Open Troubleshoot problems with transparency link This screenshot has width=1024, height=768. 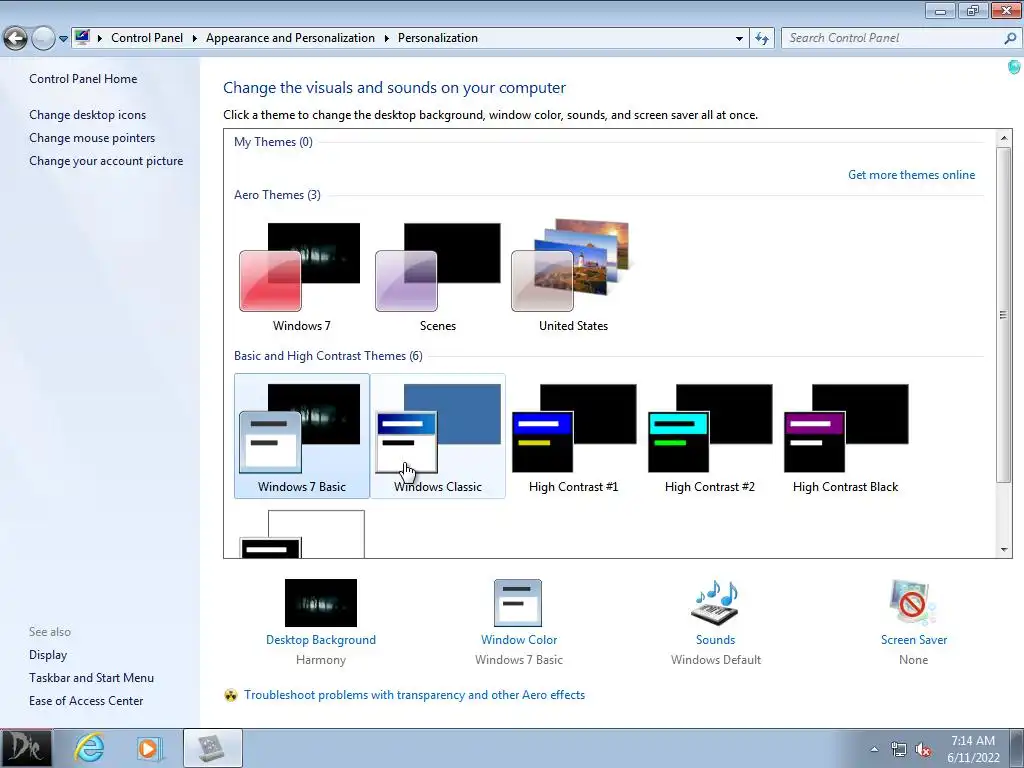414,695
